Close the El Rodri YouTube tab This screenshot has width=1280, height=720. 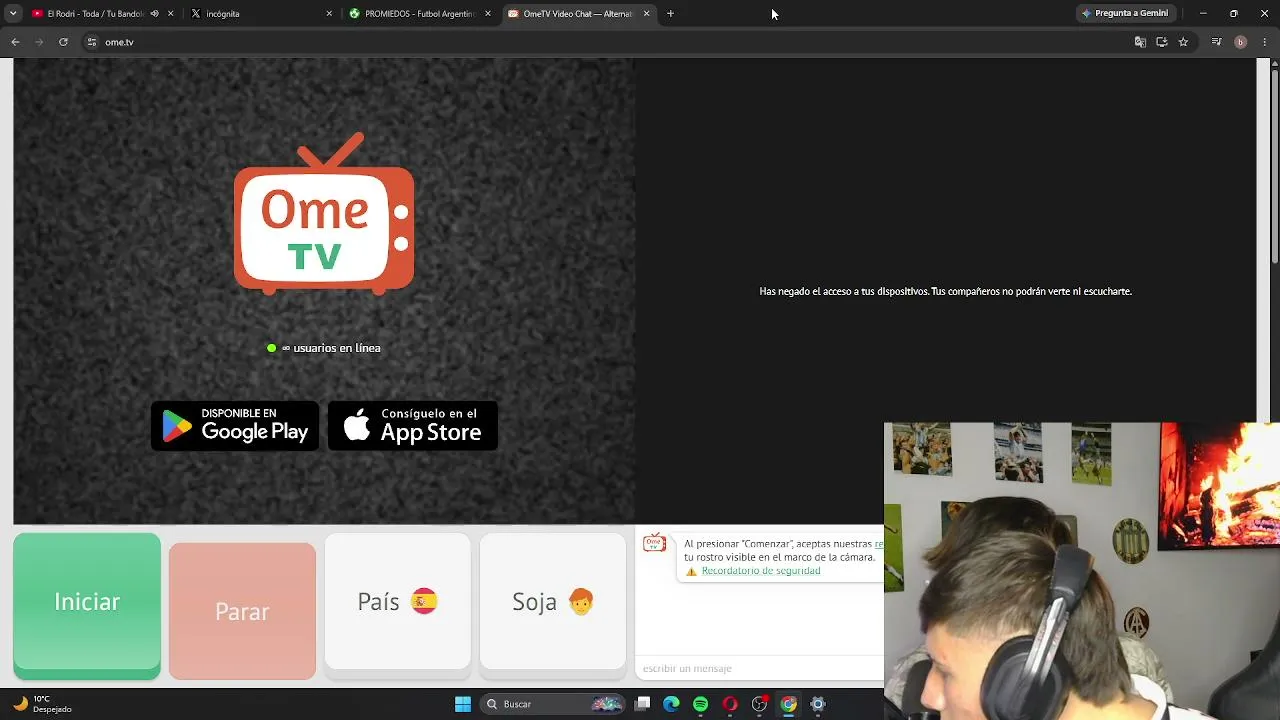[x=171, y=14]
